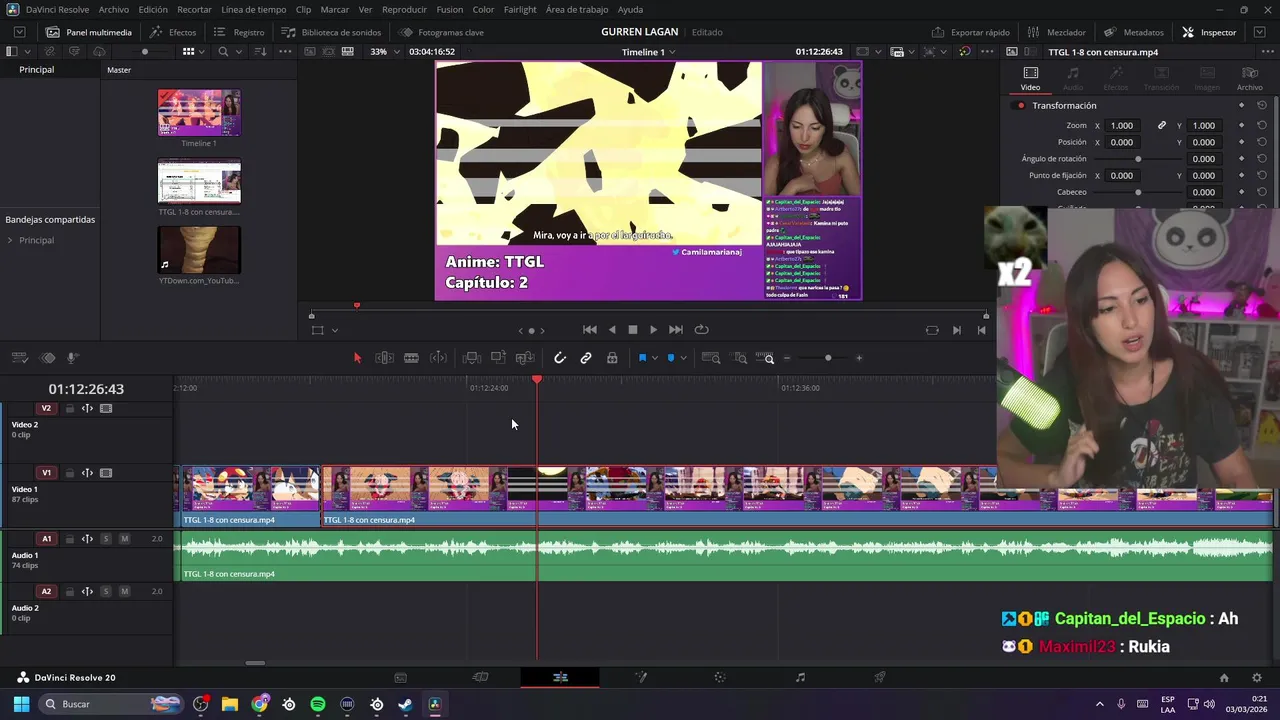Mute the A2 audio track
The height and width of the screenshot is (720, 1280).
point(124,592)
